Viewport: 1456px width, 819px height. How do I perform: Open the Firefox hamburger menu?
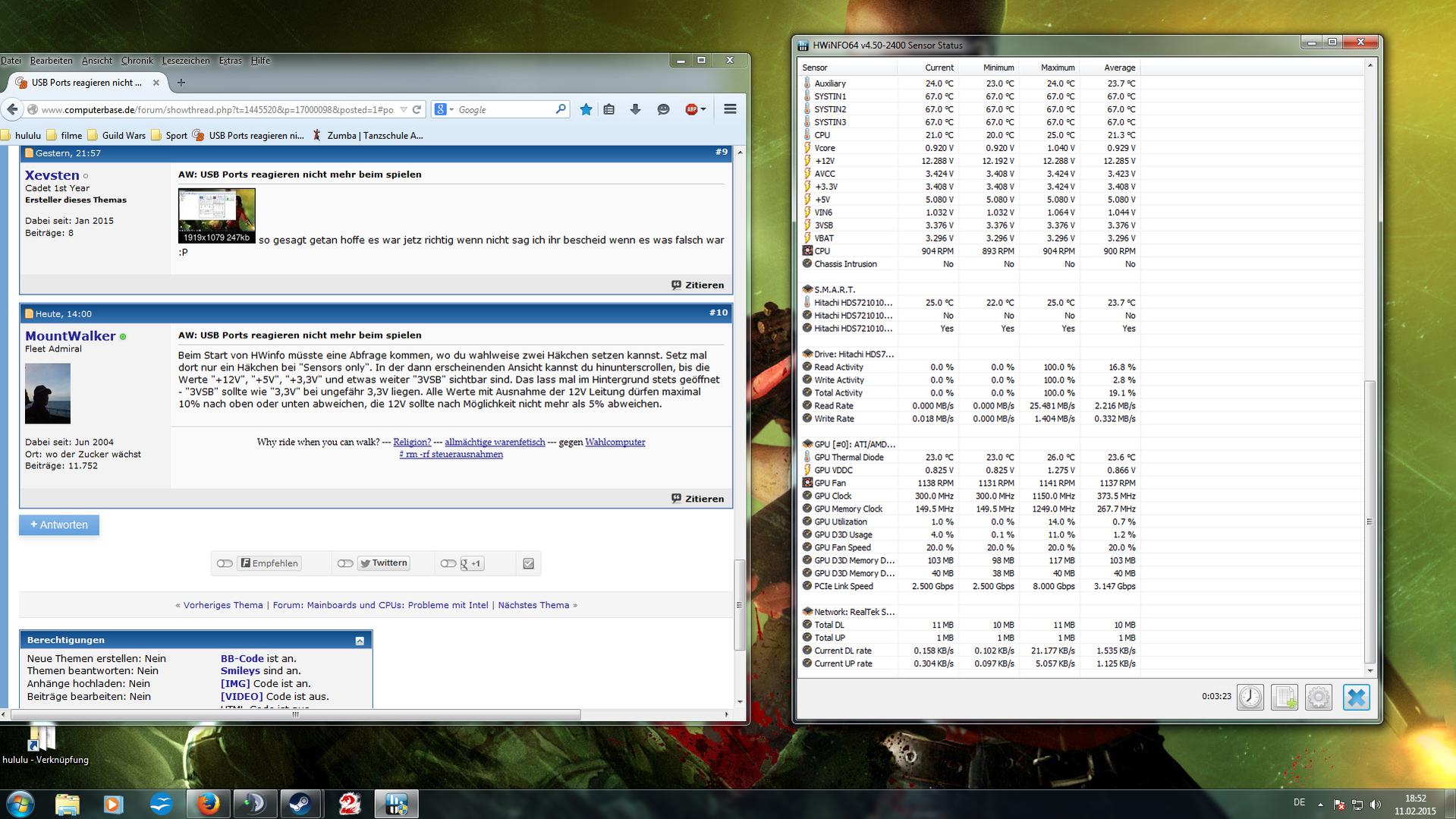pyautogui.click(x=730, y=109)
